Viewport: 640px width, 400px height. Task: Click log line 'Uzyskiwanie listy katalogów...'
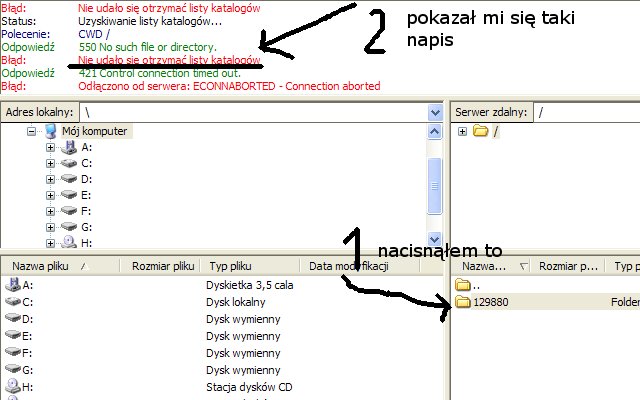150,21
